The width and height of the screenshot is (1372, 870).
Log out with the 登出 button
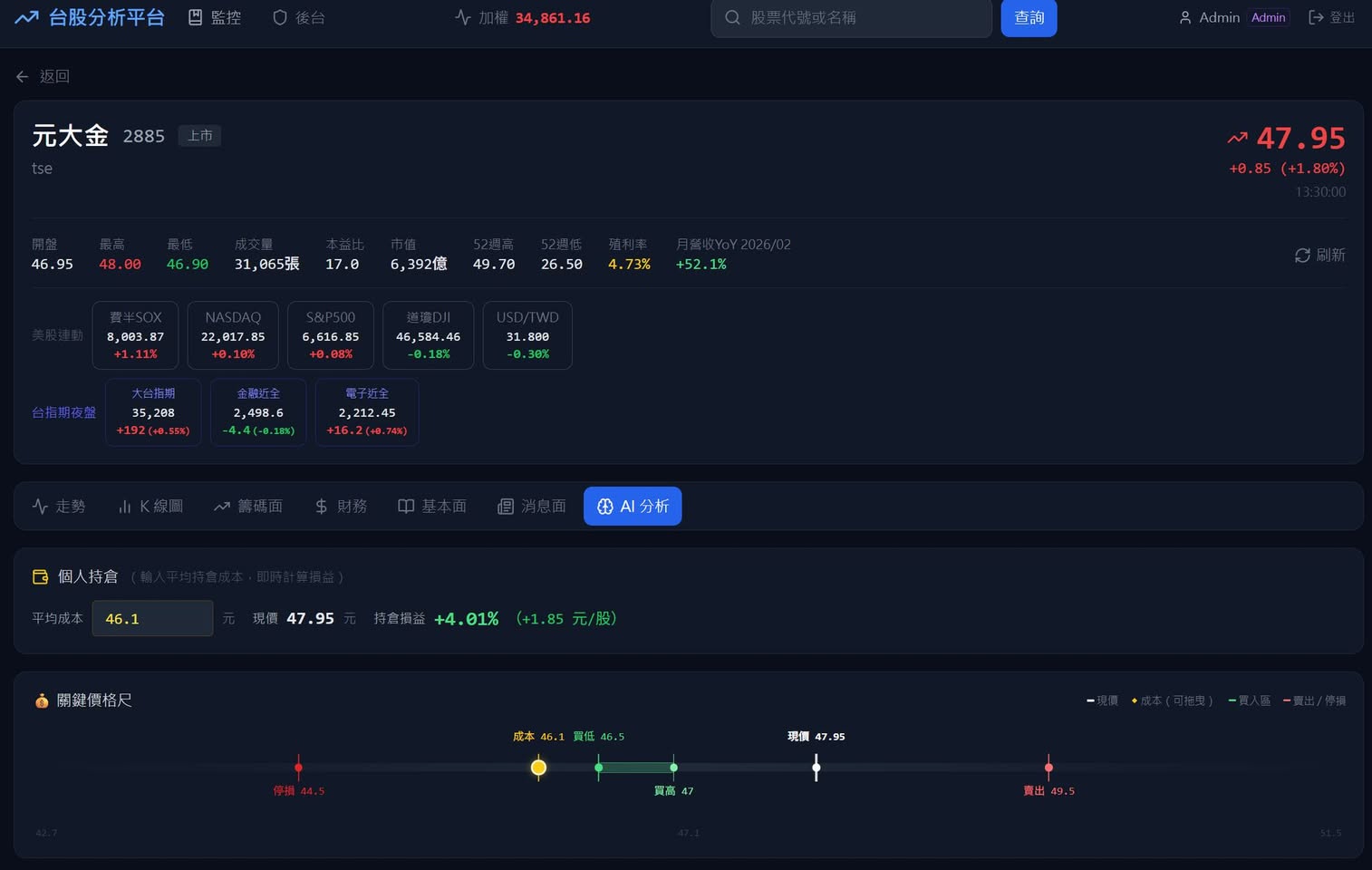tap(1331, 17)
